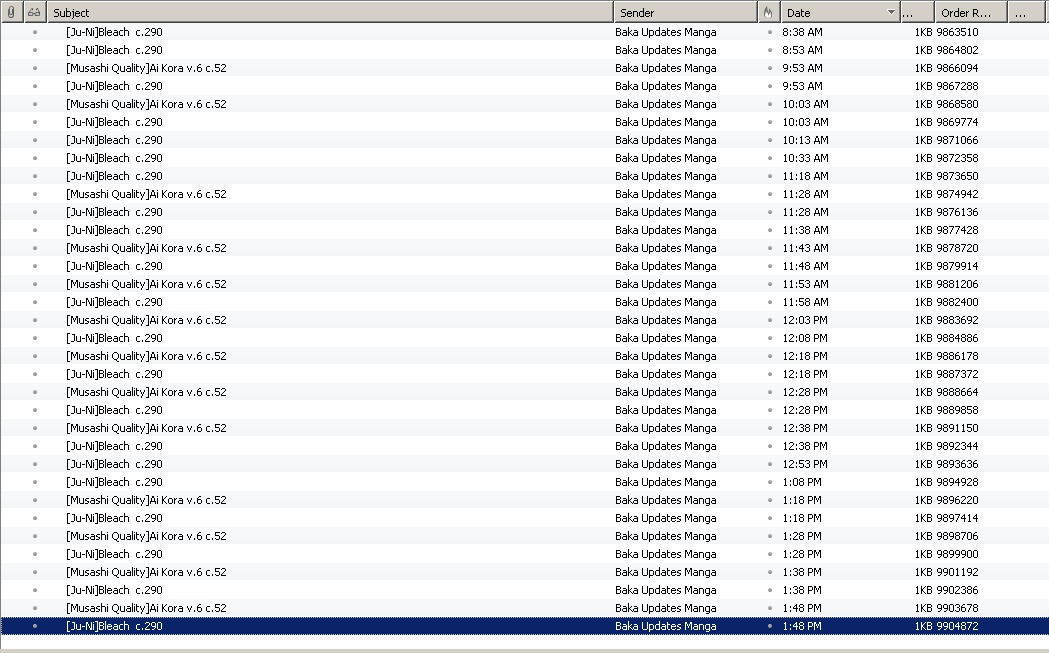Select Bleach c.290 subject at 1:08 PM
The image size is (1049, 653).
tap(114, 482)
